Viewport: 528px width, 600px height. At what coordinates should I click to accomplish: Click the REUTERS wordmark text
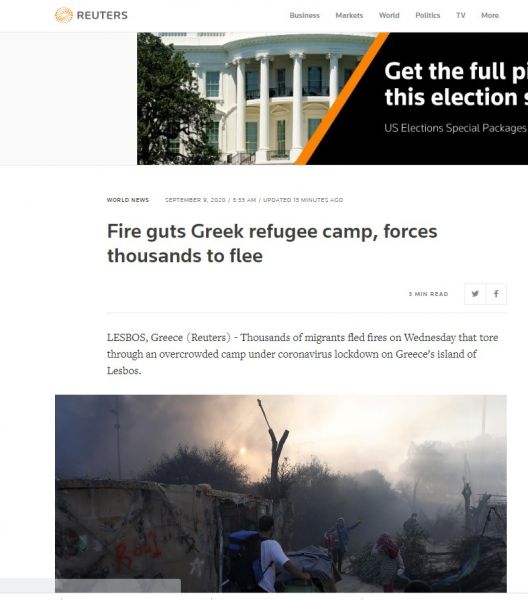[x=102, y=15]
